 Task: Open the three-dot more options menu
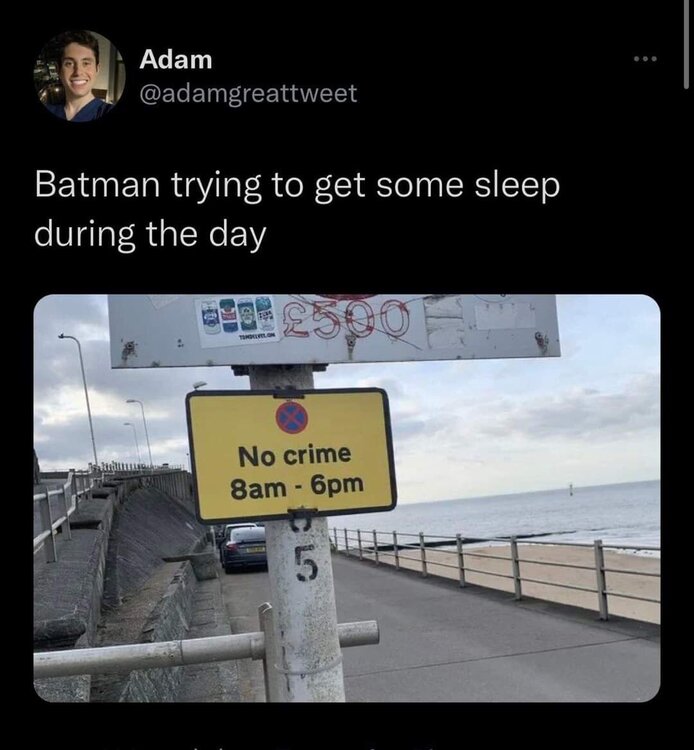click(649, 60)
